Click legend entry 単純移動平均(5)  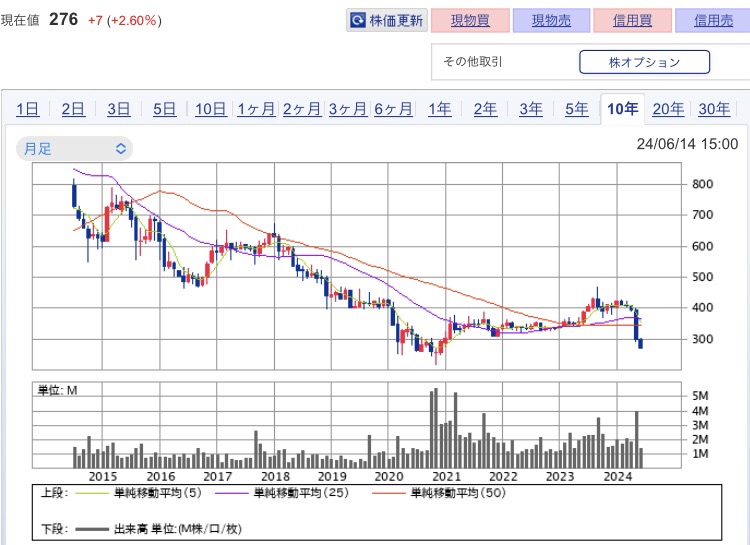pos(158,492)
